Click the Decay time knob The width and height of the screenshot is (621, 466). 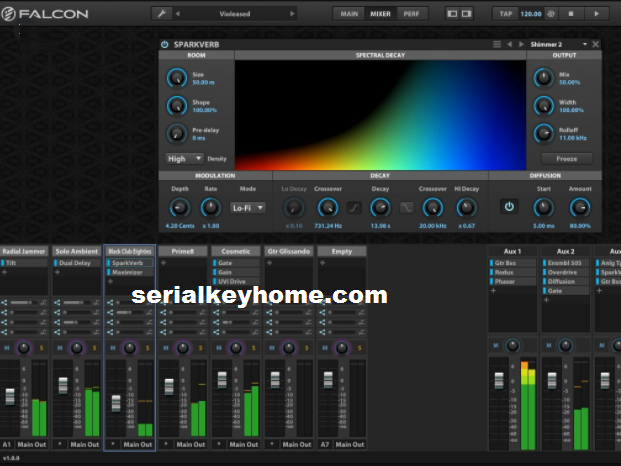(x=380, y=208)
